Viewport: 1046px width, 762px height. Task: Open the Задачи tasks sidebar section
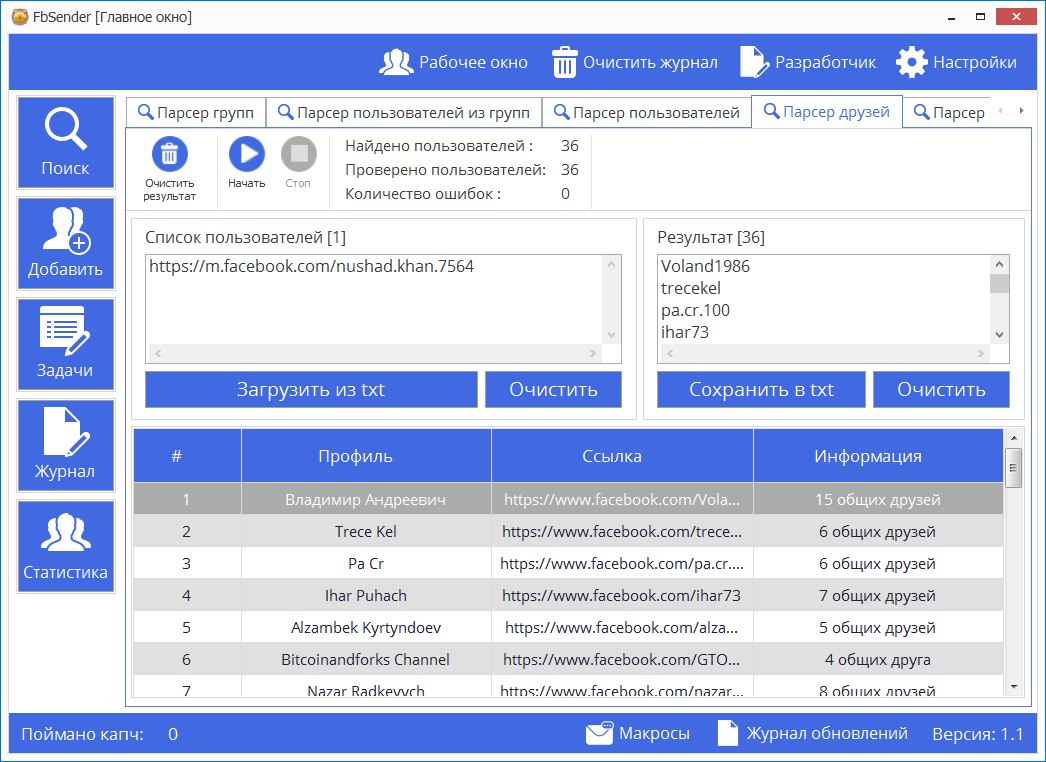(x=65, y=344)
